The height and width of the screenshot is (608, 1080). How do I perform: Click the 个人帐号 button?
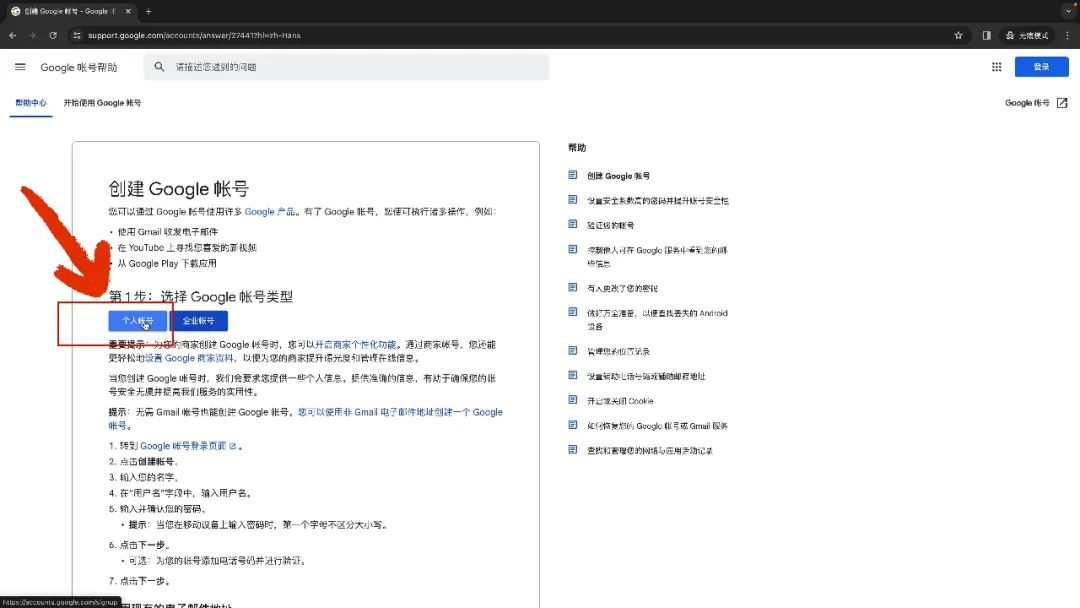(x=138, y=321)
